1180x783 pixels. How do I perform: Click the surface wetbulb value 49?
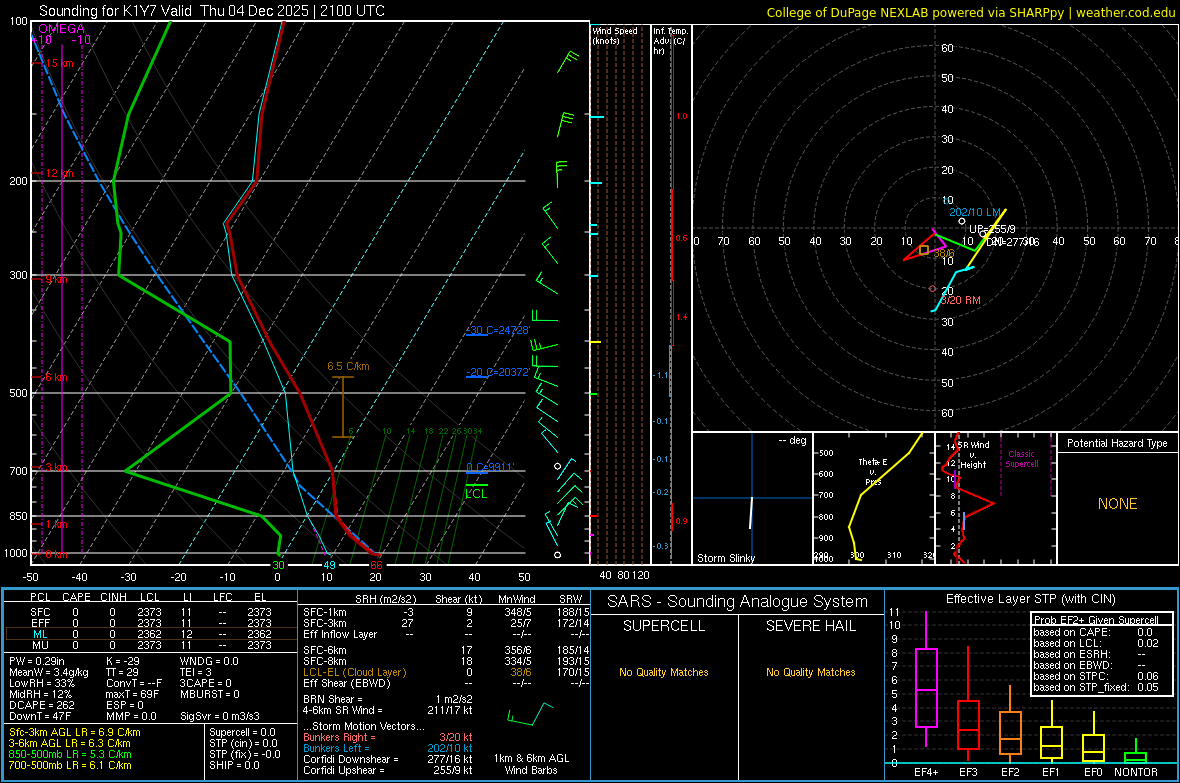click(329, 565)
